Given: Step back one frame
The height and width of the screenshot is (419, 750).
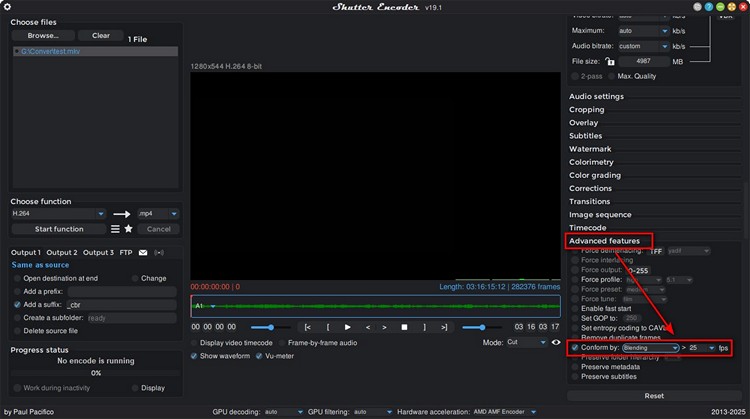Looking at the screenshot, I should click(x=367, y=327).
